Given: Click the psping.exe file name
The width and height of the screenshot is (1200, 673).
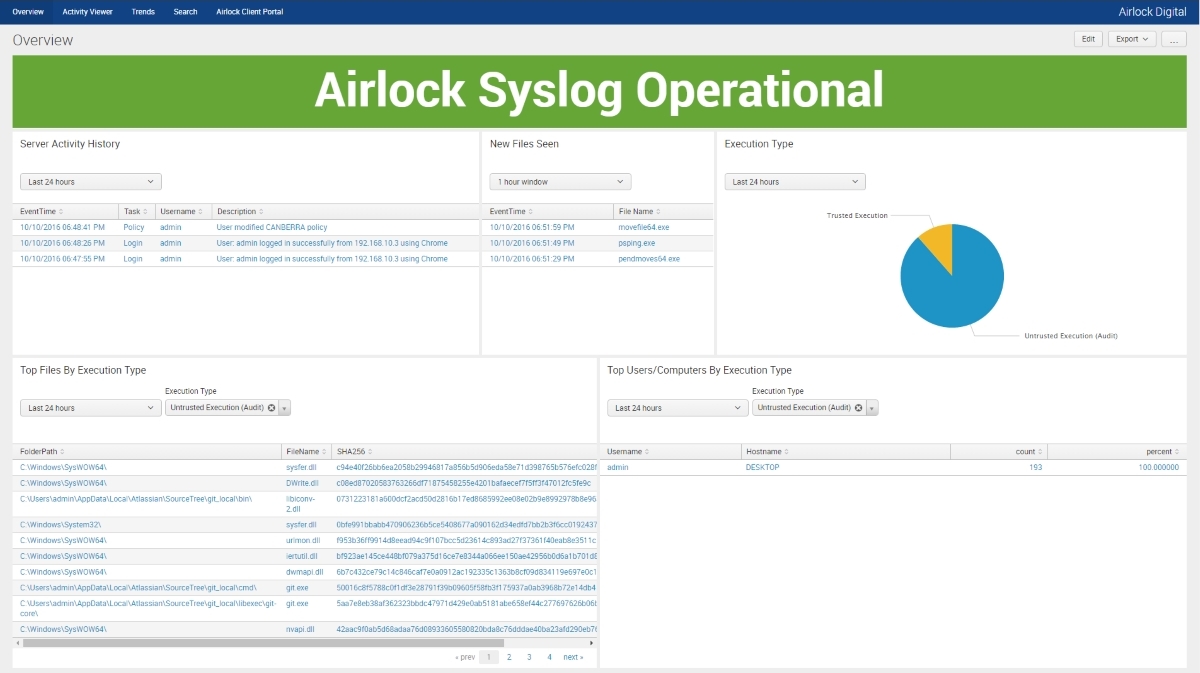Looking at the screenshot, I should (637, 243).
